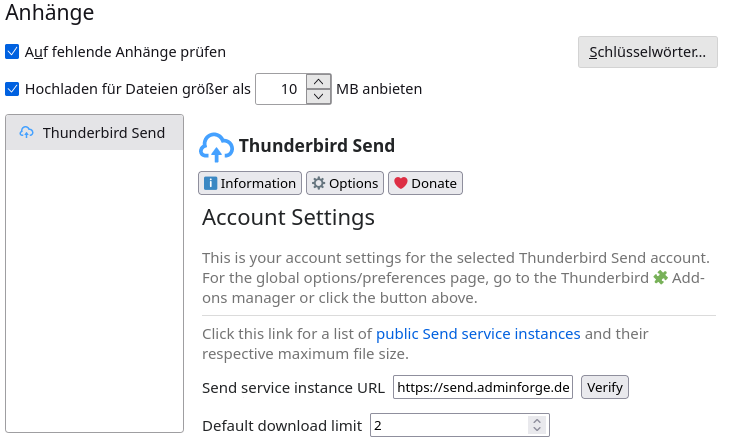The image size is (733, 442).
Task: Click the green puzzle piece Add-ons icon
Action: click(x=661, y=278)
